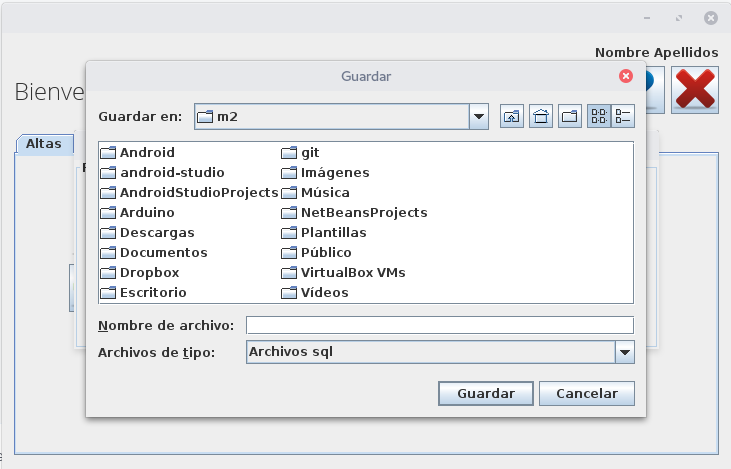
Task: Select the NetBeansProjects folder
Action: pos(363,213)
